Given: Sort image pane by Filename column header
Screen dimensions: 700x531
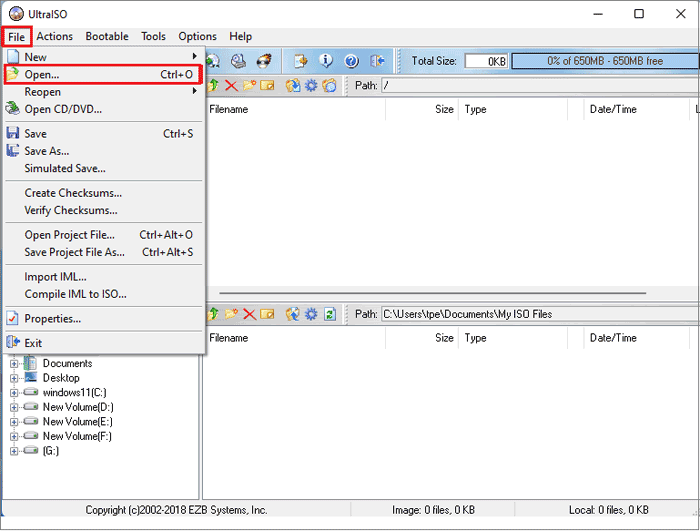Looking at the screenshot, I should click(x=295, y=109).
